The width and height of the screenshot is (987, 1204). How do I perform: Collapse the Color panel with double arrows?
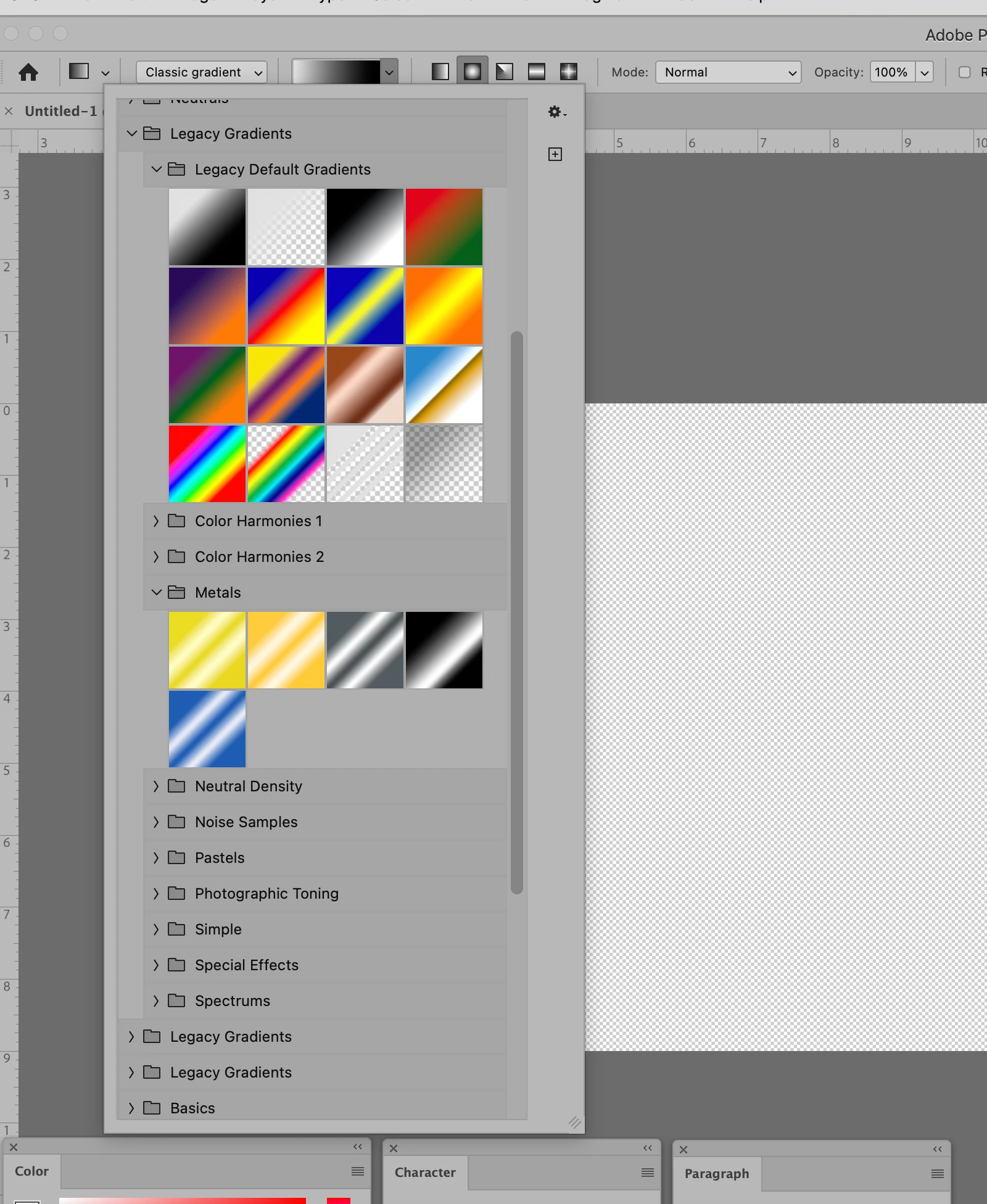coord(358,1147)
